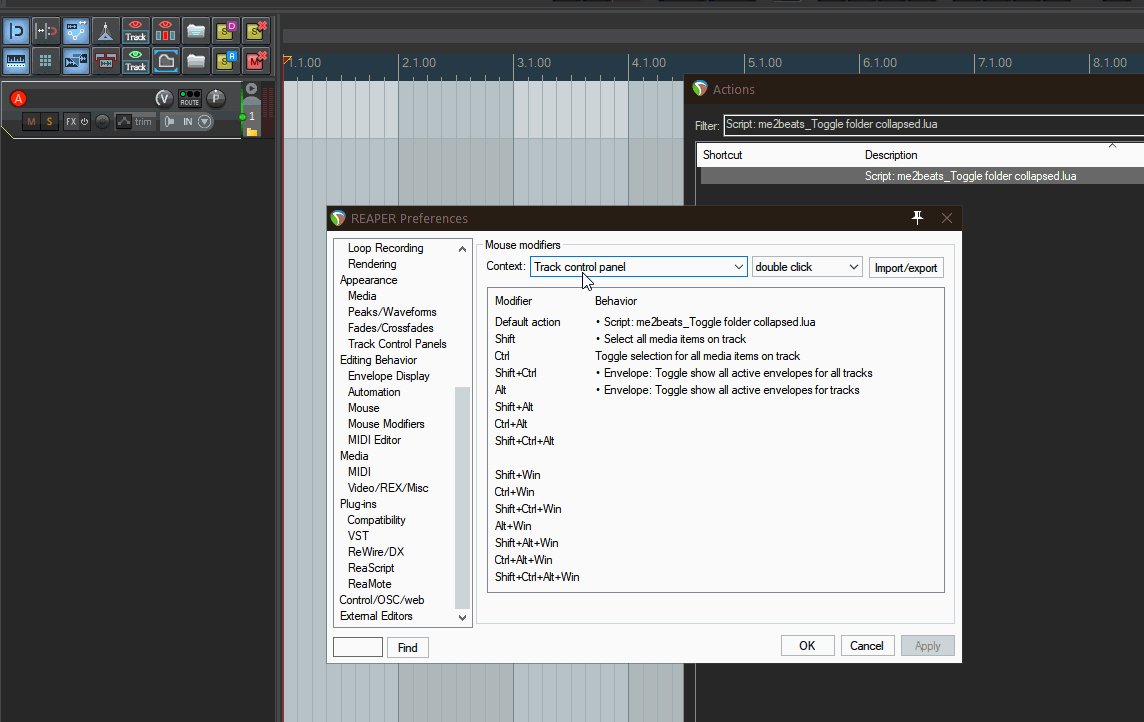Click the folder icon with blue corners
Image resolution: width=1144 pixels, height=722 pixels.
(165, 61)
